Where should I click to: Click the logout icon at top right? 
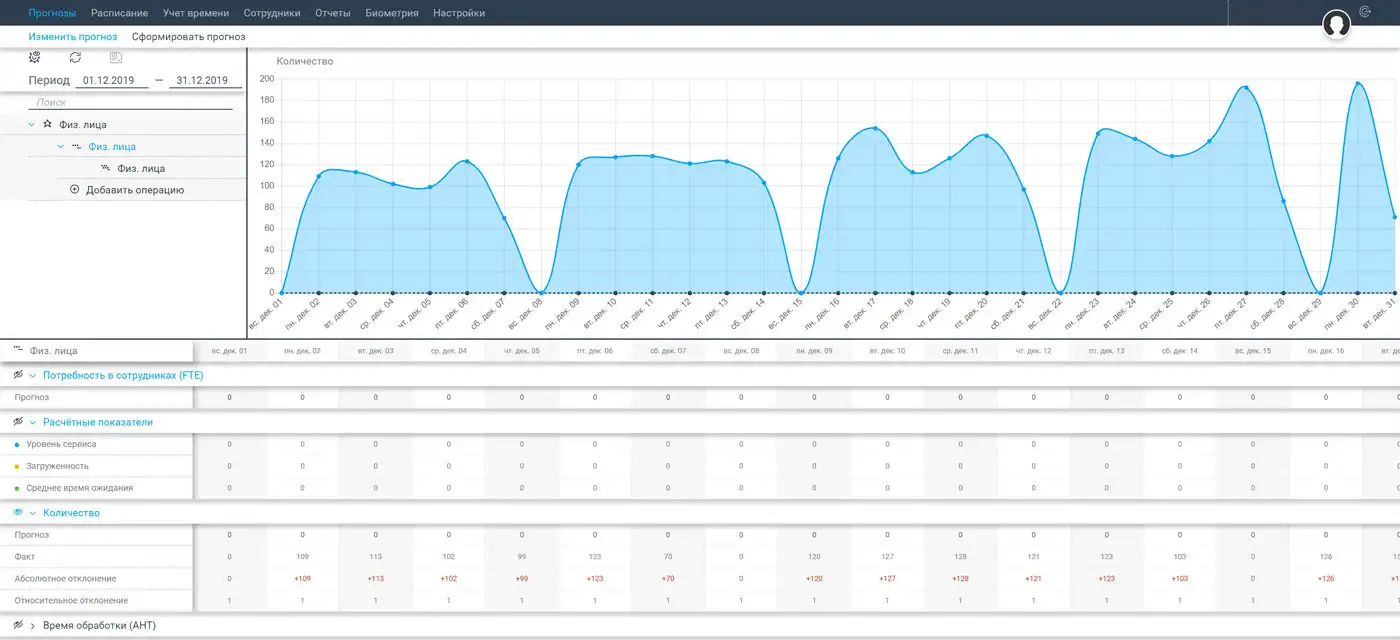point(1366,12)
